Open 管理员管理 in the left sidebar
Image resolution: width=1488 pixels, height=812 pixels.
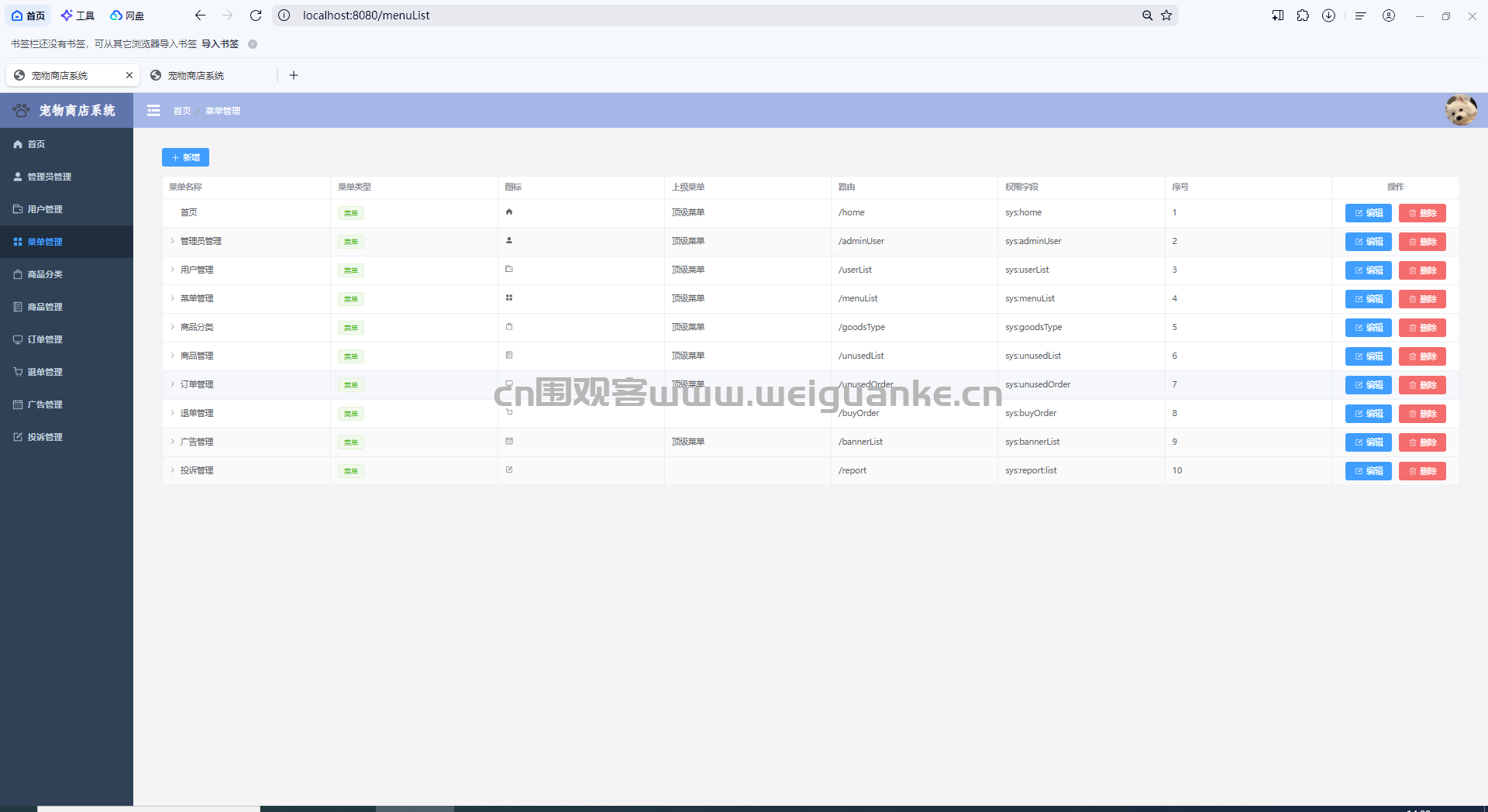pos(67,177)
